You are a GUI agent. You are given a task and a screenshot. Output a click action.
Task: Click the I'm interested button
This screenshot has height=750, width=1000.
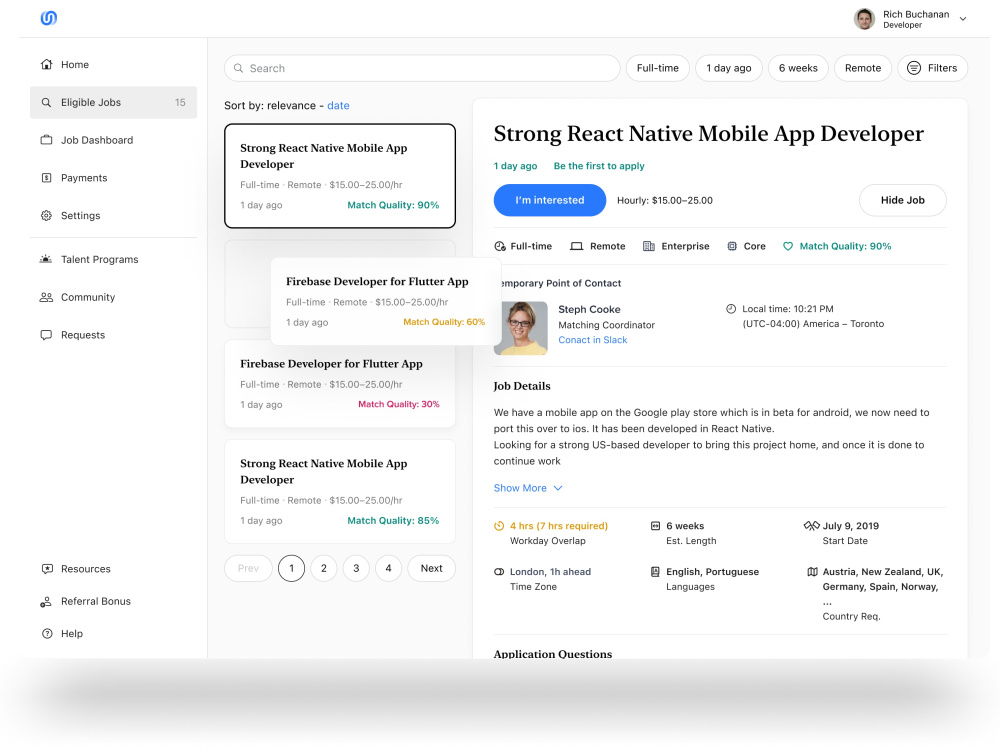coord(550,200)
